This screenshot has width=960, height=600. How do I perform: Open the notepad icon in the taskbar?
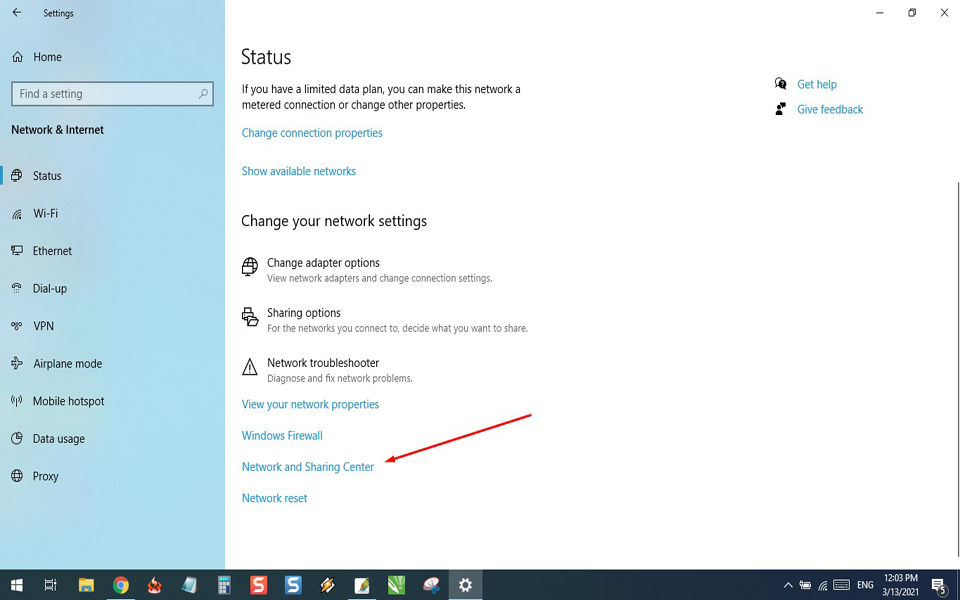[189, 585]
